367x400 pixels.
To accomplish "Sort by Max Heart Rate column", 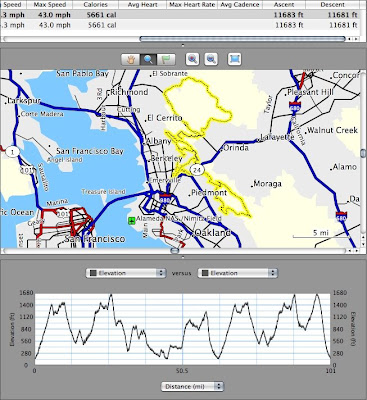I will [x=192, y=5].
